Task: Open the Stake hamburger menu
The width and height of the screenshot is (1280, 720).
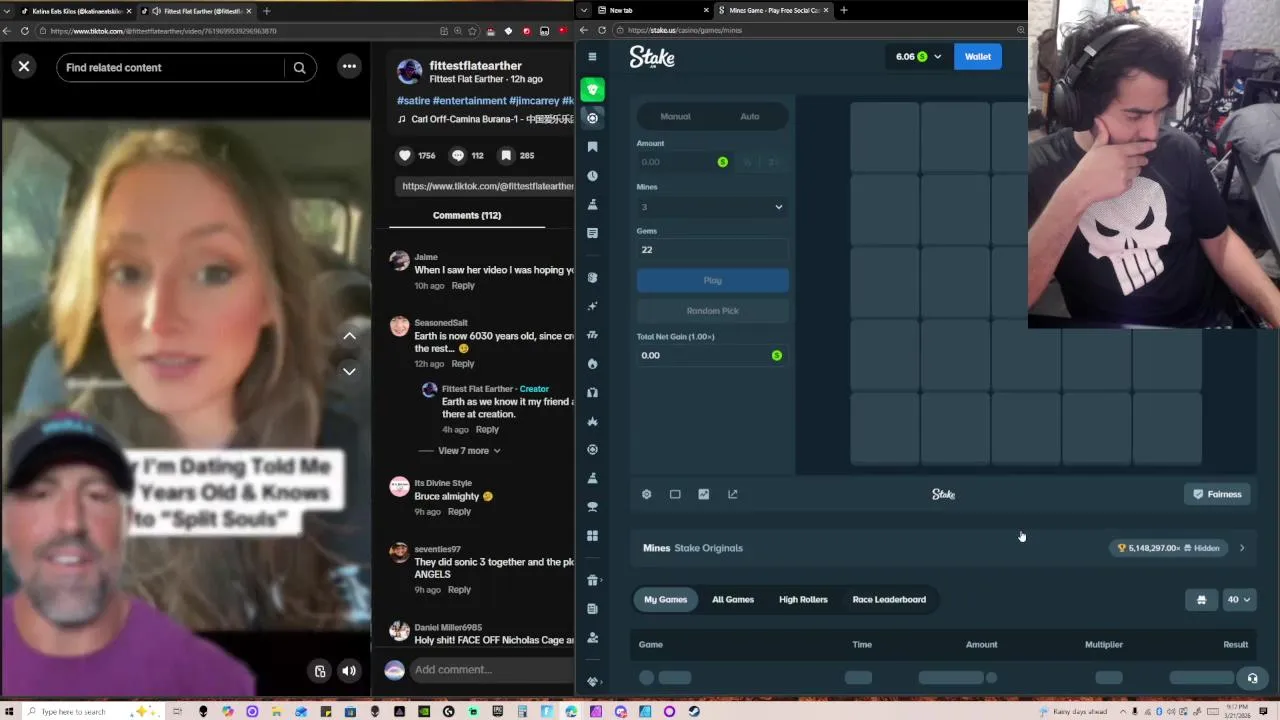Action: click(x=592, y=57)
